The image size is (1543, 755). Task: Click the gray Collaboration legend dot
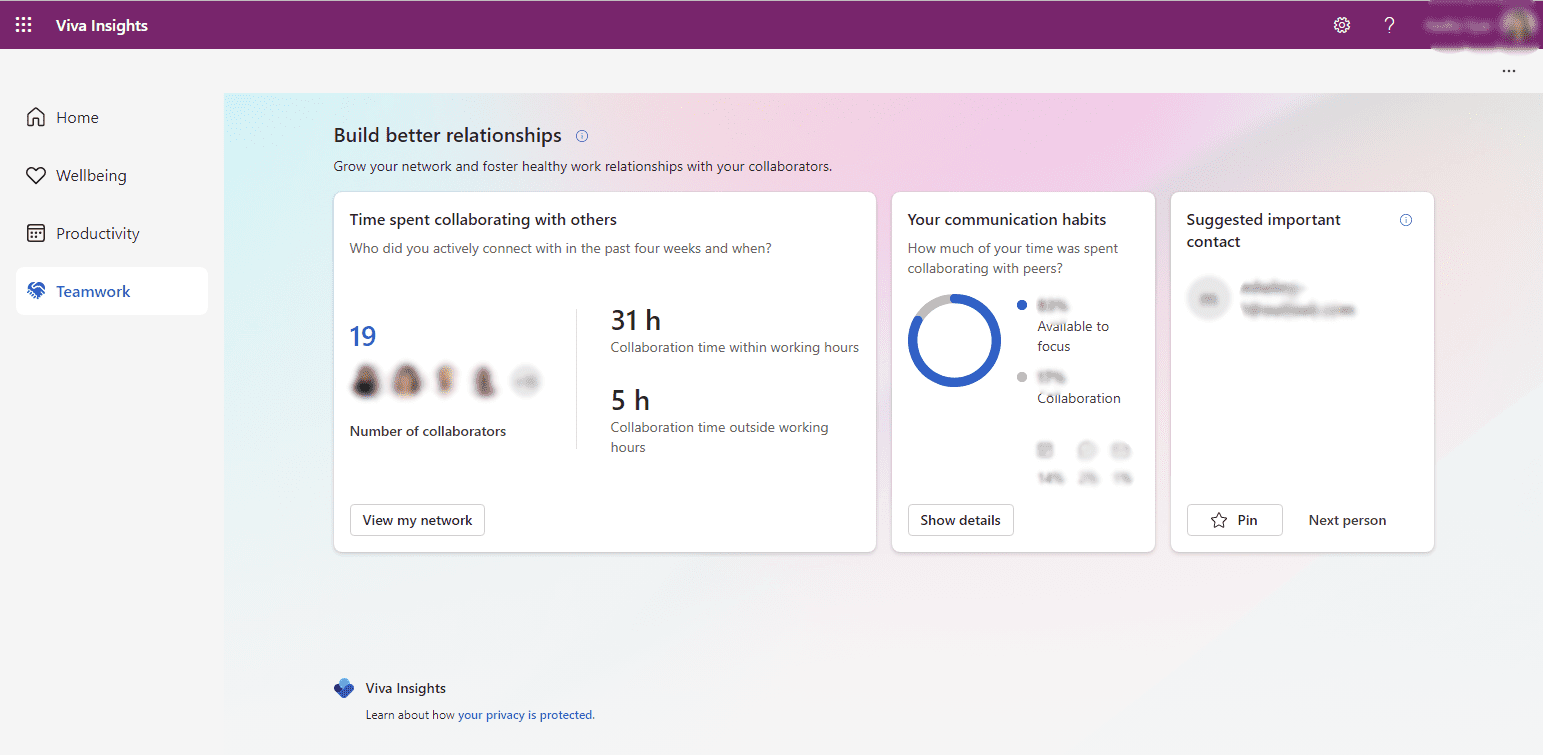(x=1021, y=377)
